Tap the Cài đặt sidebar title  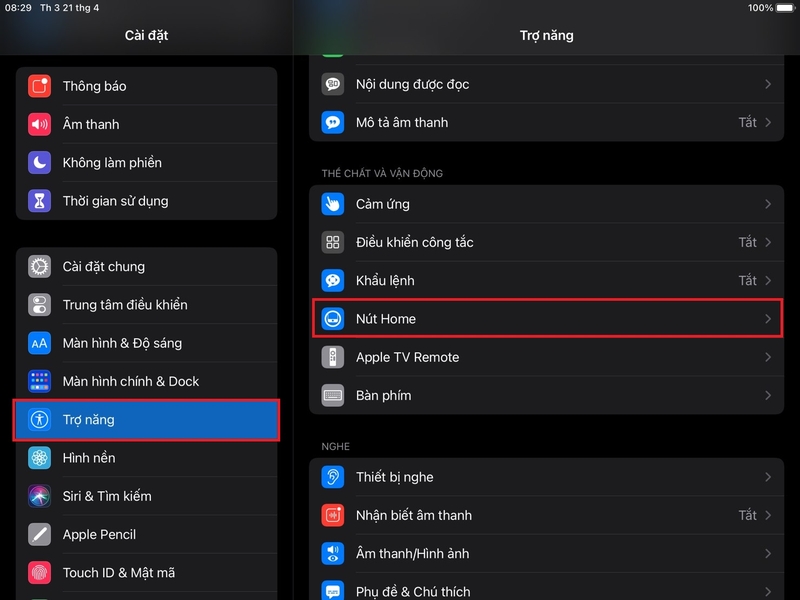146,35
